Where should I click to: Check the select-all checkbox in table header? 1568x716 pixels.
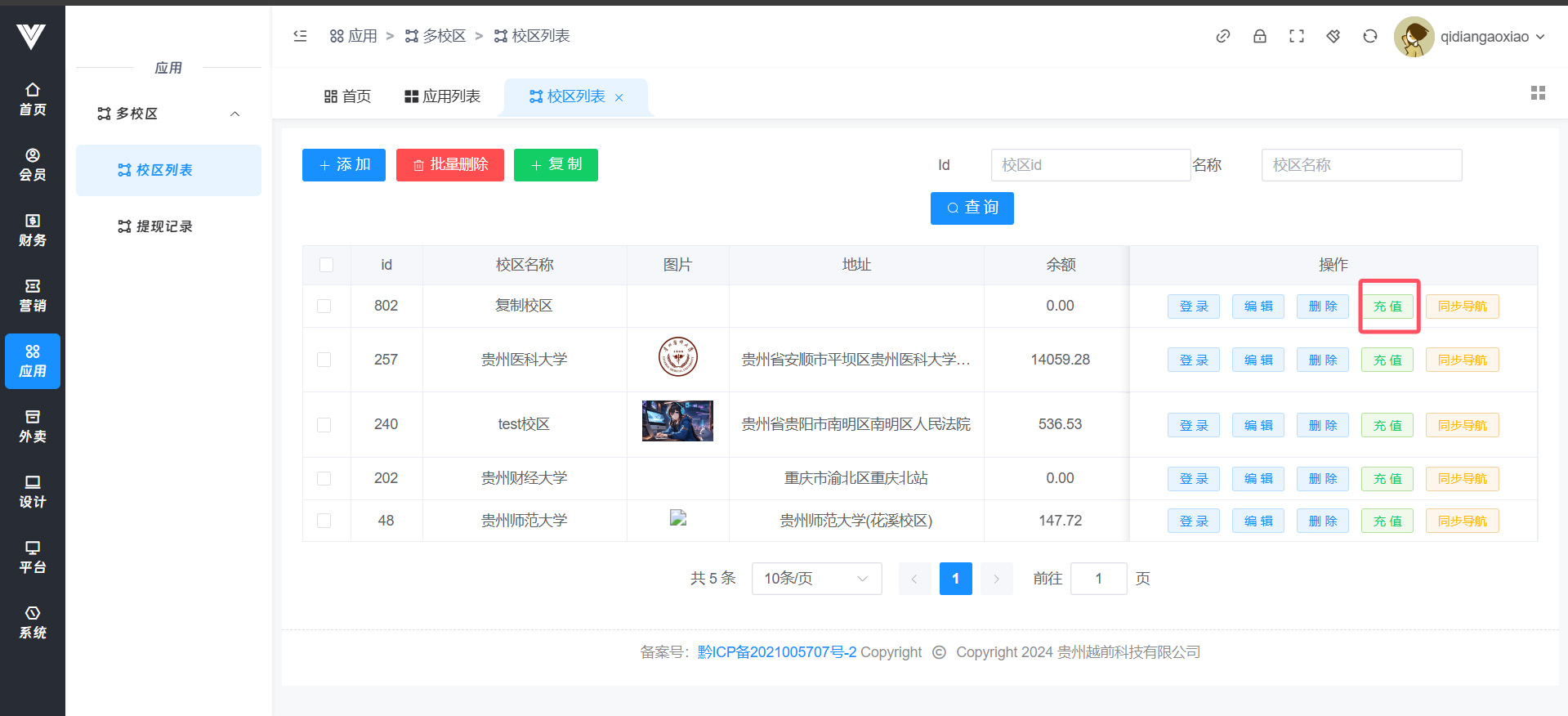click(x=326, y=265)
